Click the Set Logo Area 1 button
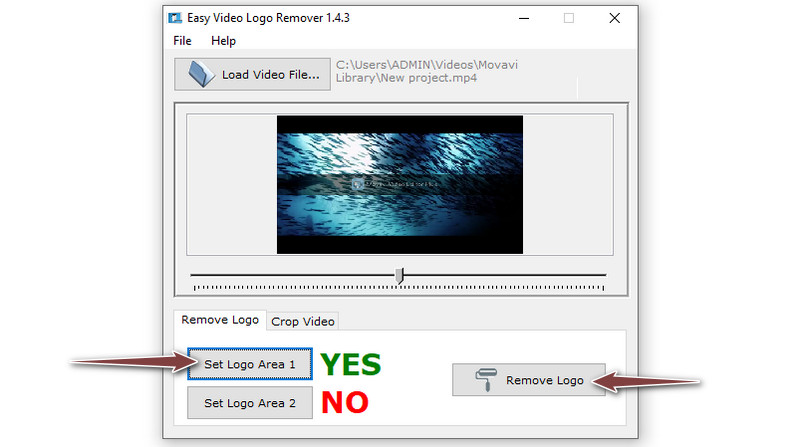Image resolution: width=800 pixels, height=447 pixels. pos(250,364)
